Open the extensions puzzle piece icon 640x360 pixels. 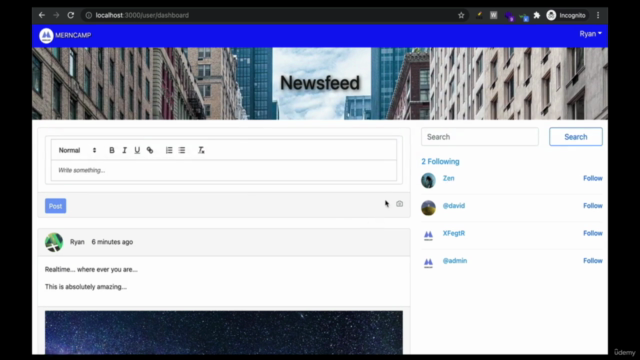[x=537, y=15]
